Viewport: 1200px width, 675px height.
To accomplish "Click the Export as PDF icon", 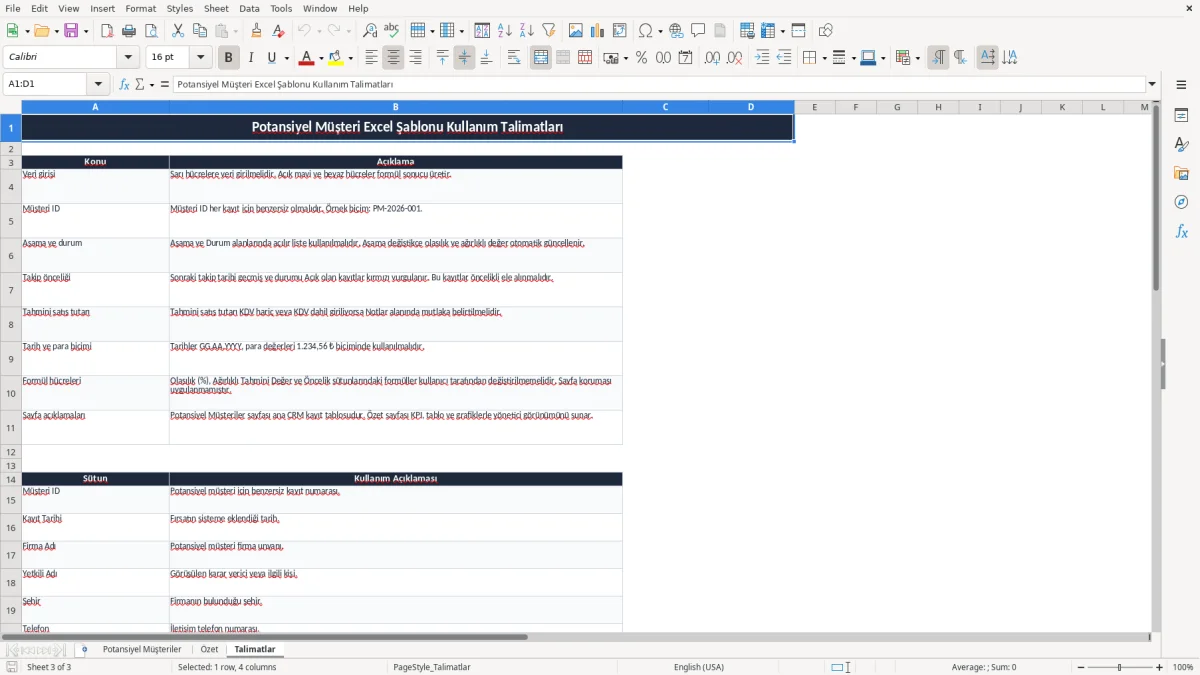I will (x=107, y=31).
